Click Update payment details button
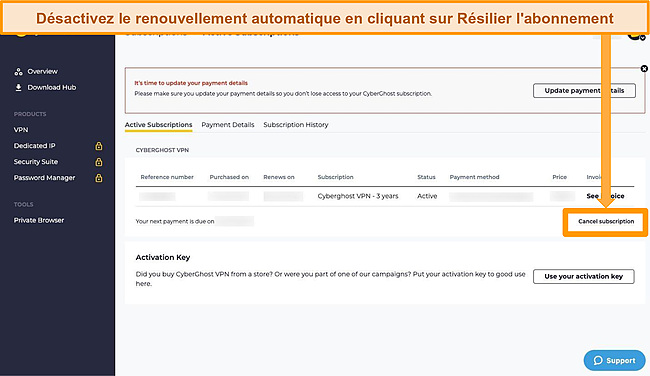This screenshot has width=650, height=376. click(x=584, y=91)
